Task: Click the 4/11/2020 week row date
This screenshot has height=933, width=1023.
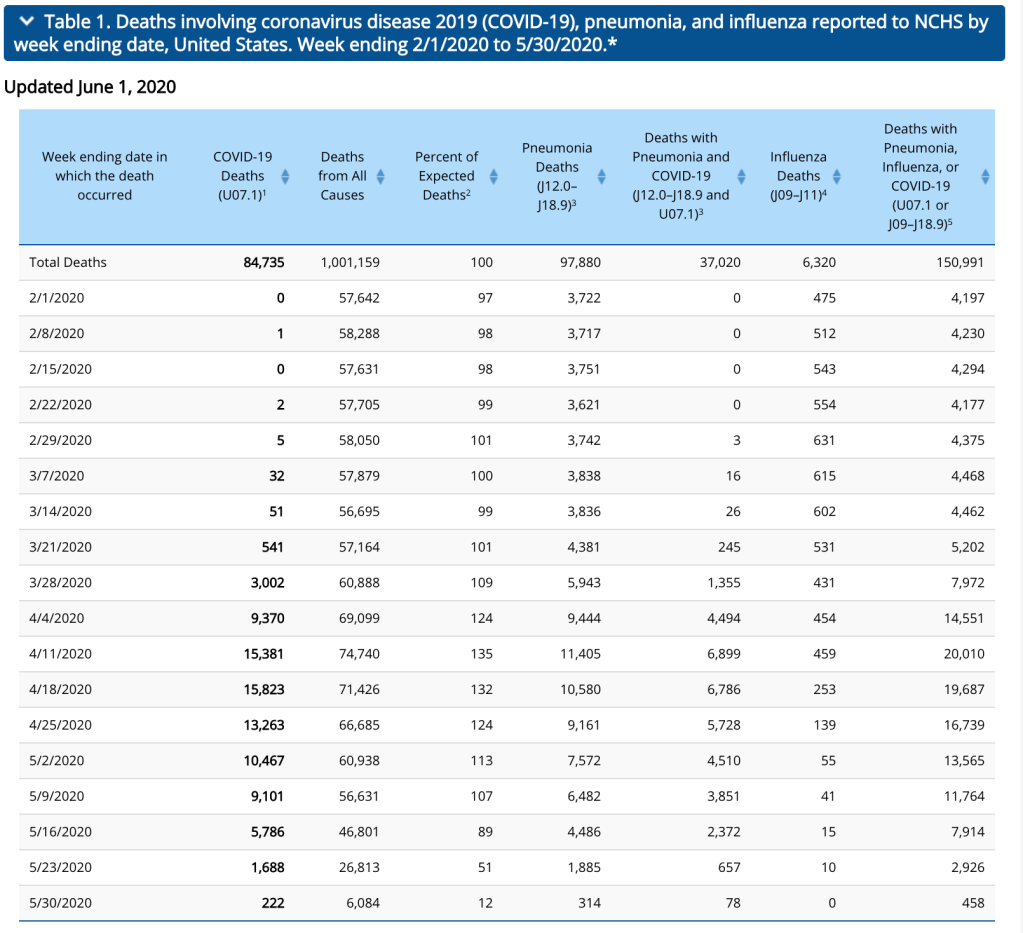Action: tap(61, 654)
